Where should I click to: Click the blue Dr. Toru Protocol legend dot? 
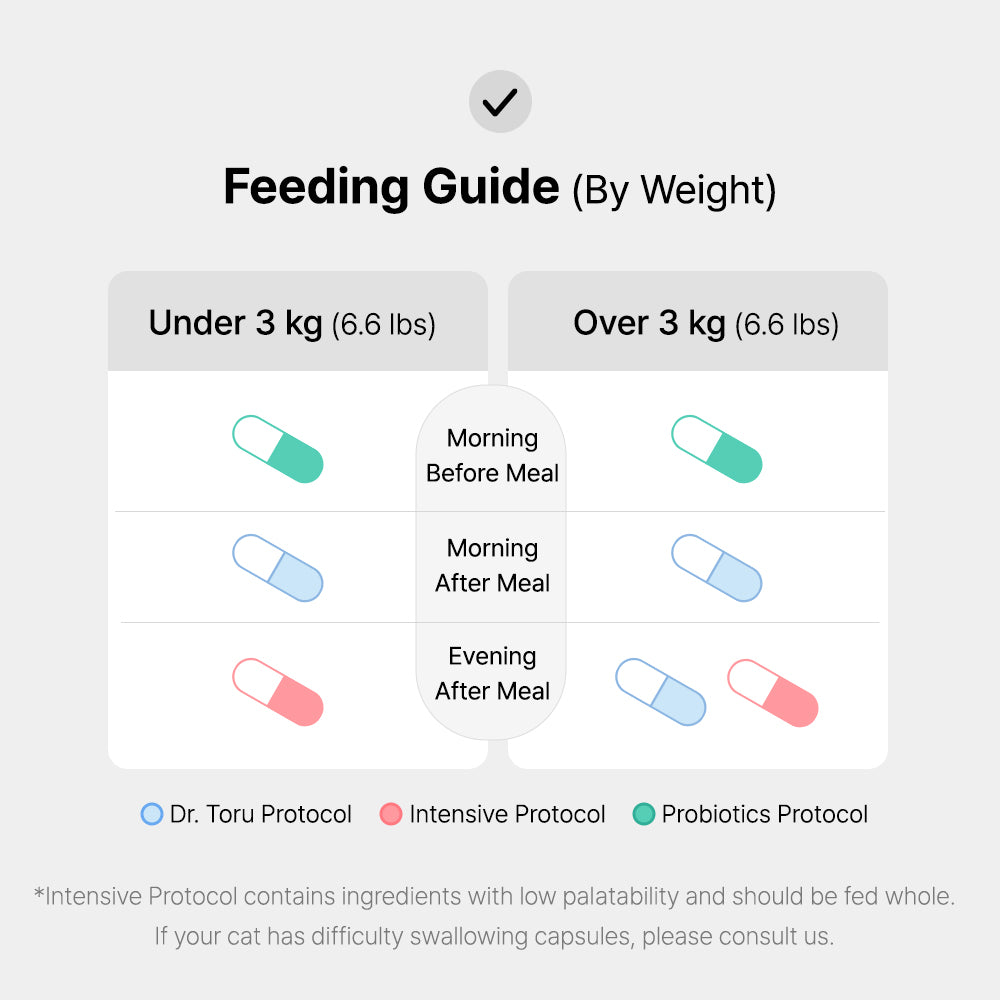coord(152,815)
